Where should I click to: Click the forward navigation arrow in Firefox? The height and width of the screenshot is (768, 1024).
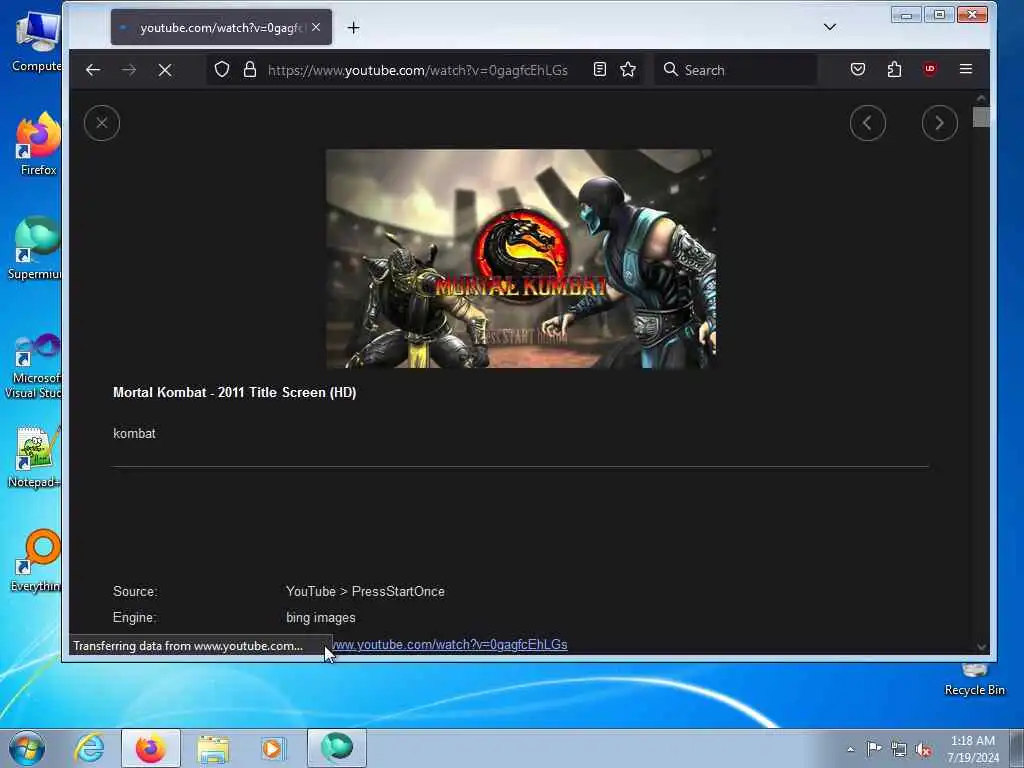pos(129,70)
